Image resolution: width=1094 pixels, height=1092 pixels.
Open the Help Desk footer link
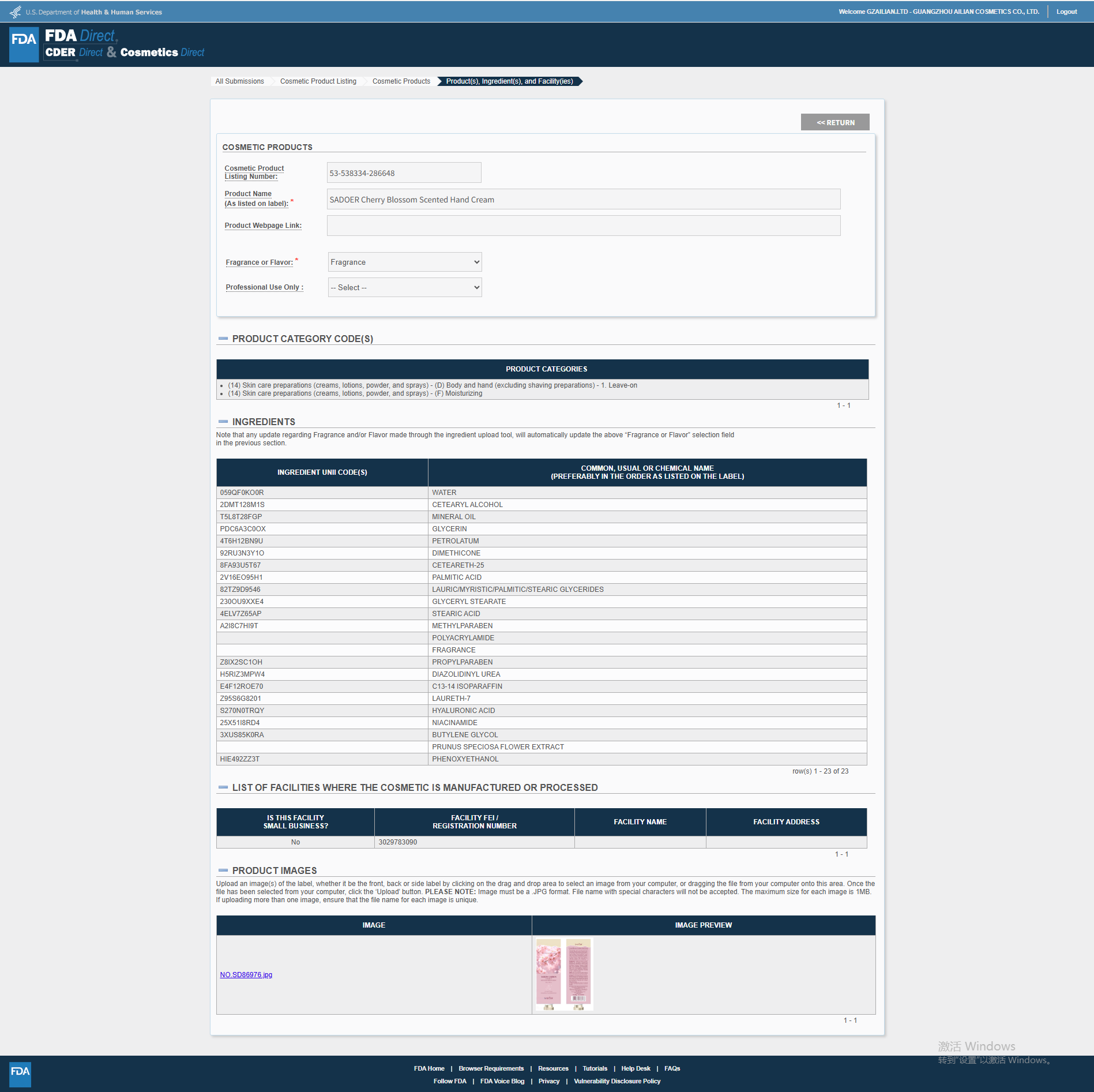point(636,1068)
